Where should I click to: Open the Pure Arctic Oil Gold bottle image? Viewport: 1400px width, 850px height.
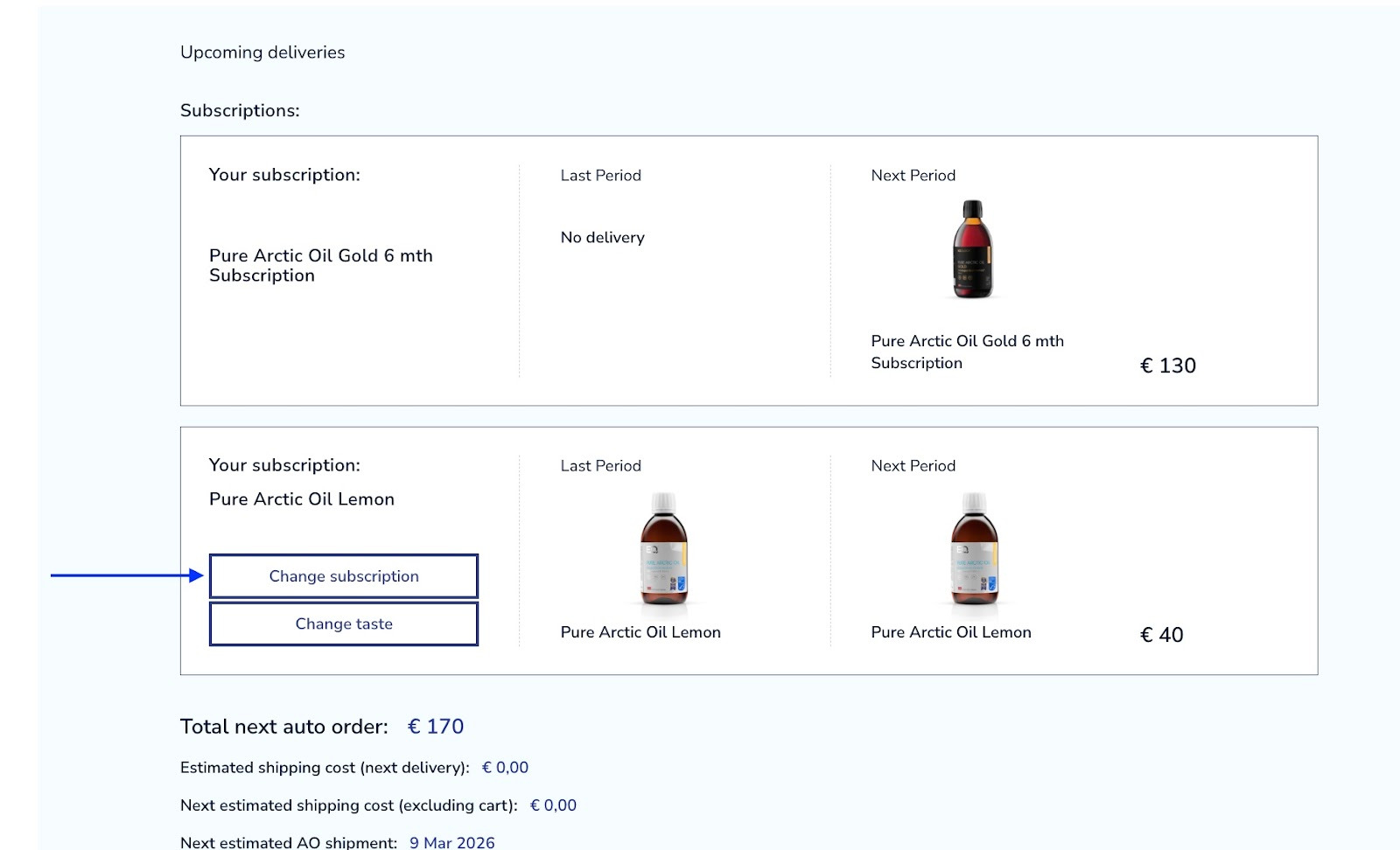pyautogui.click(x=972, y=250)
